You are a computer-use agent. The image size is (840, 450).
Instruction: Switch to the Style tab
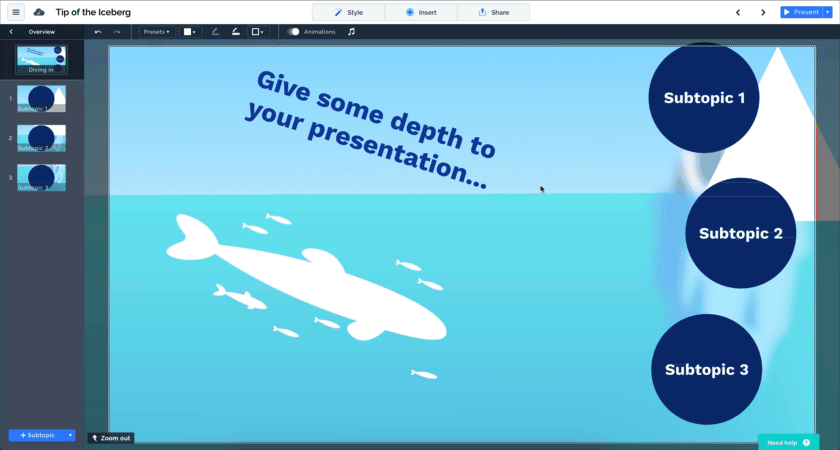pyautogui.click(x=348, y=12)
